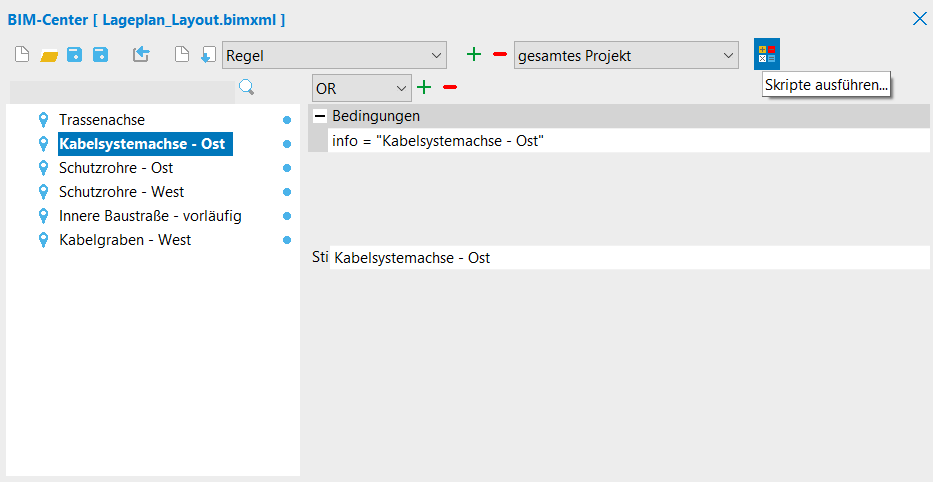Remove the rule with the top red minus
This screenshot has width=933, height=482.
point(500,55)
